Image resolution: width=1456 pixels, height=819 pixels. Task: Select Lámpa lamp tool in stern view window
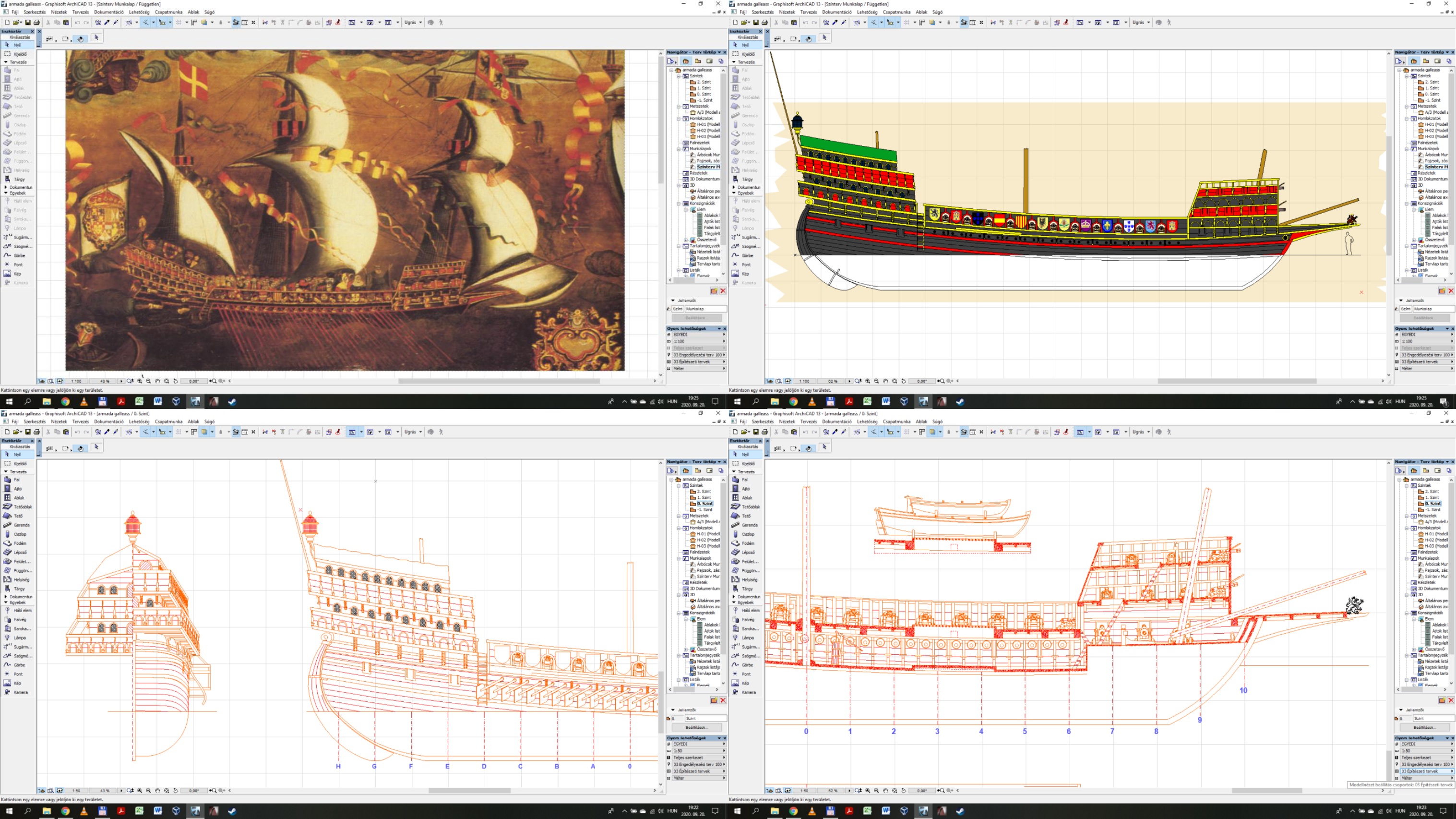coord(17,638)
